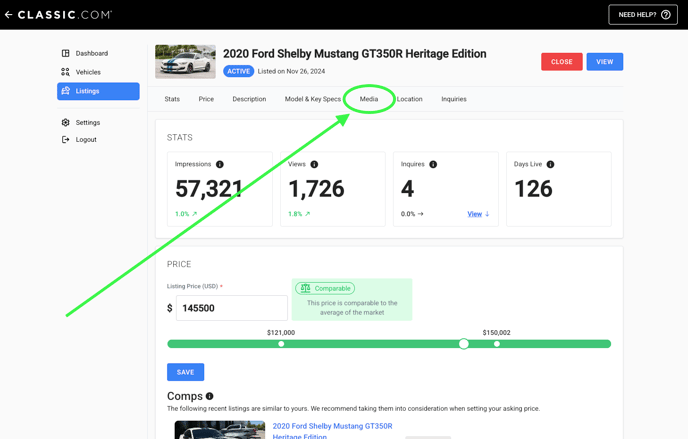Click the Active status badge
688x439 pixels.
(x=238, y=71)
